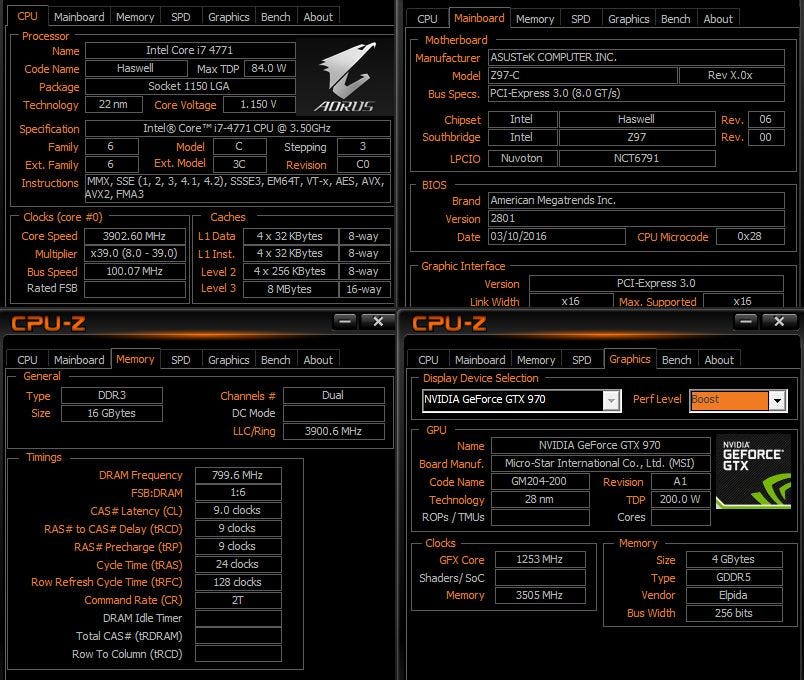Click memory type field DDR3
This screenshot has width=804, height=680.
point(112,395)
